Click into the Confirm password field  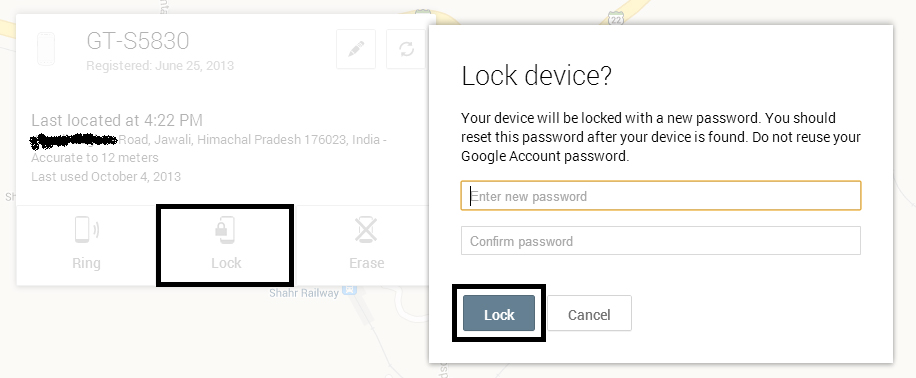[661, 241]
